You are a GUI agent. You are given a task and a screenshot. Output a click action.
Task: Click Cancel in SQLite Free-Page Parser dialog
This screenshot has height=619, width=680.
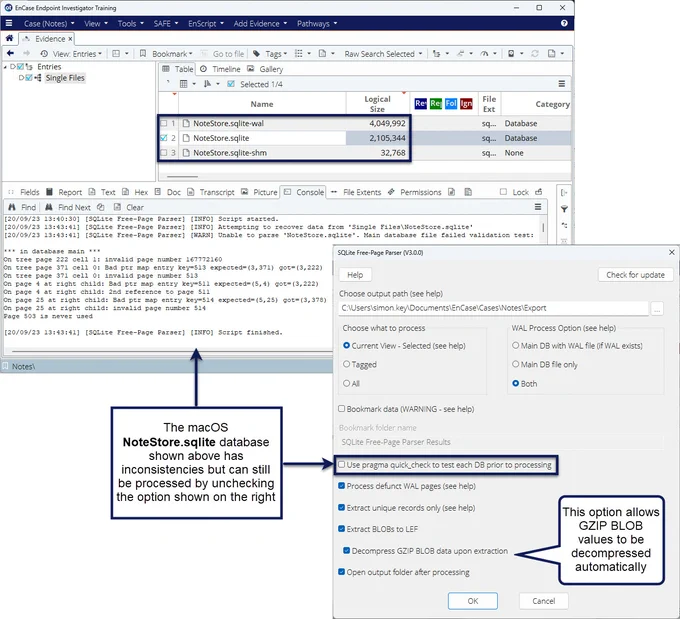pyautogui.click(x=543, y=601)
